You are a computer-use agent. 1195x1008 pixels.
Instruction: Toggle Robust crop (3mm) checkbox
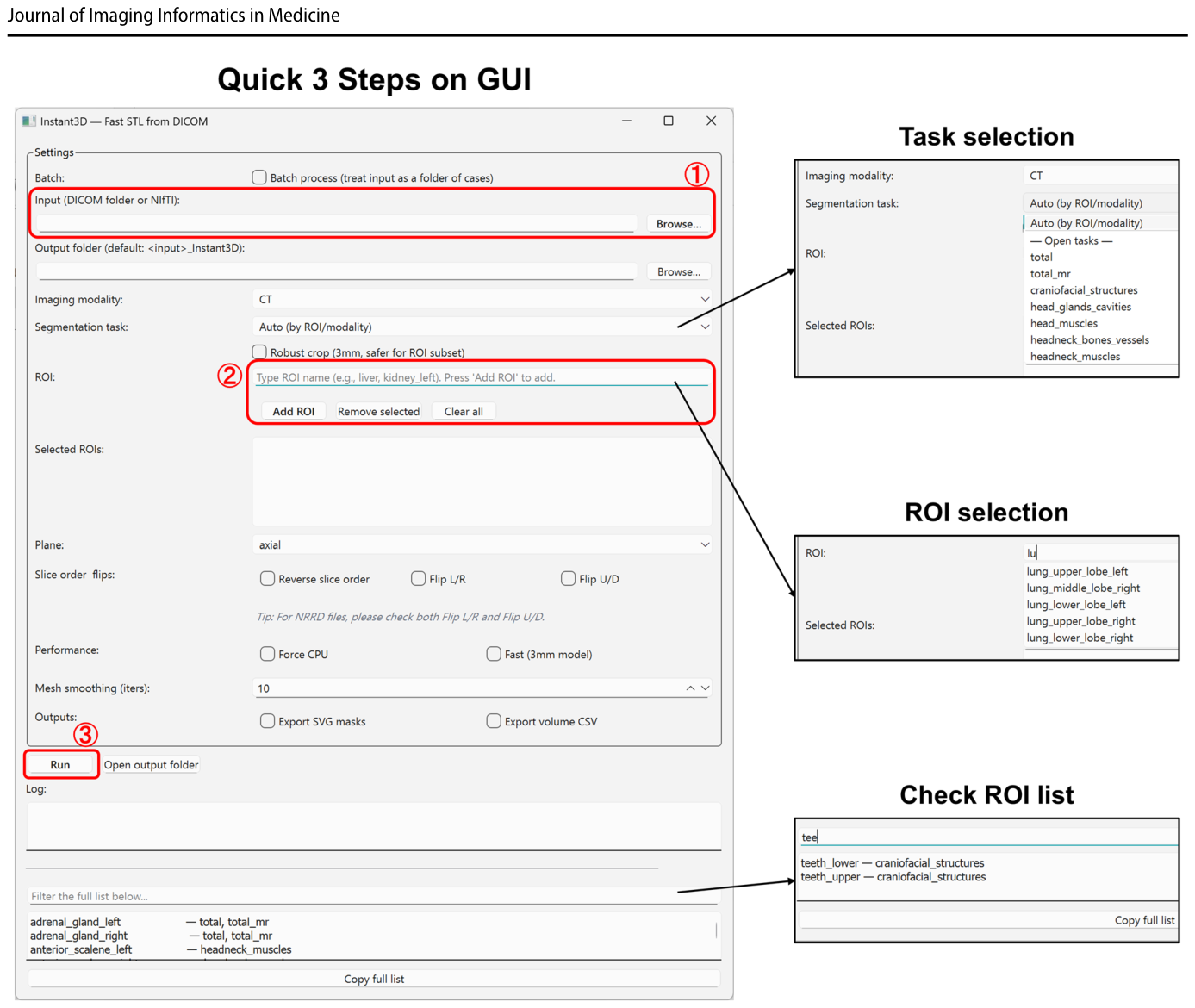tap(259, 352)
